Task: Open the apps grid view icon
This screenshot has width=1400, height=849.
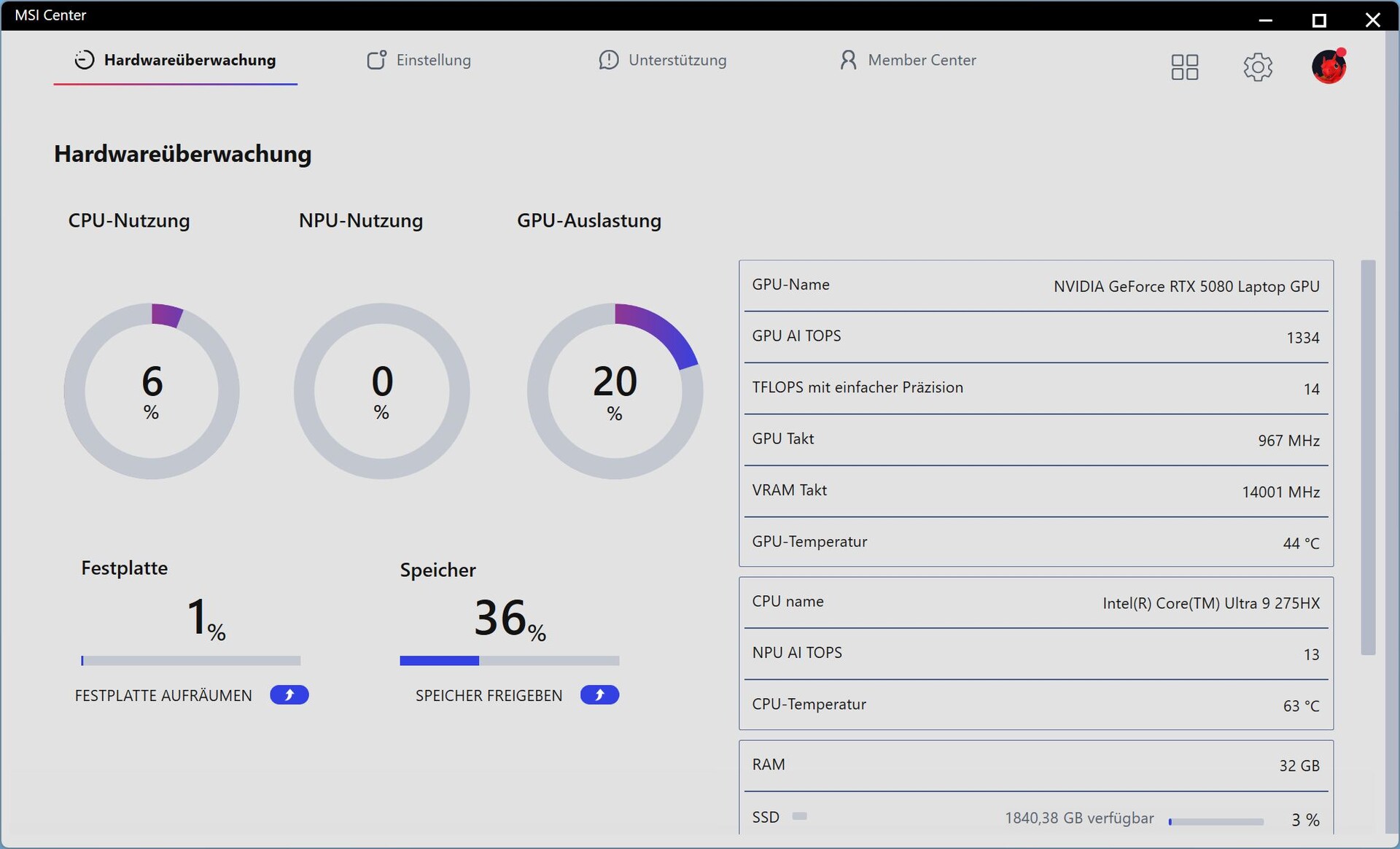Action: (x=1184, y=67)
